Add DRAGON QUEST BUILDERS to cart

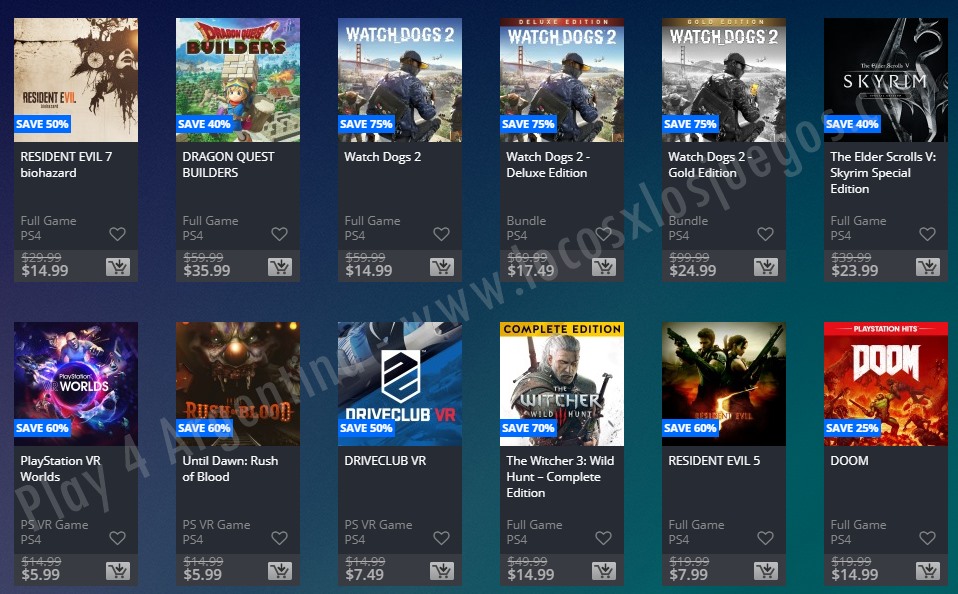[x=280, y=266]
